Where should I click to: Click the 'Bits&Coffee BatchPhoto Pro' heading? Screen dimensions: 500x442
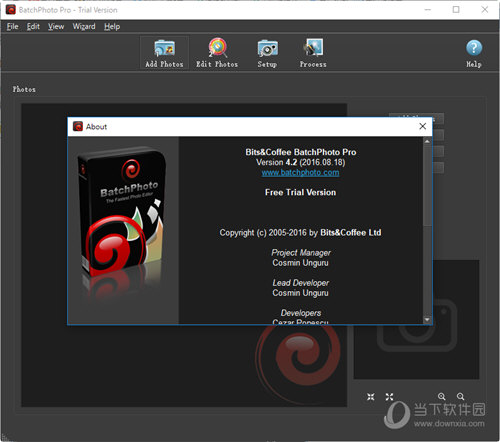[301, 152]
